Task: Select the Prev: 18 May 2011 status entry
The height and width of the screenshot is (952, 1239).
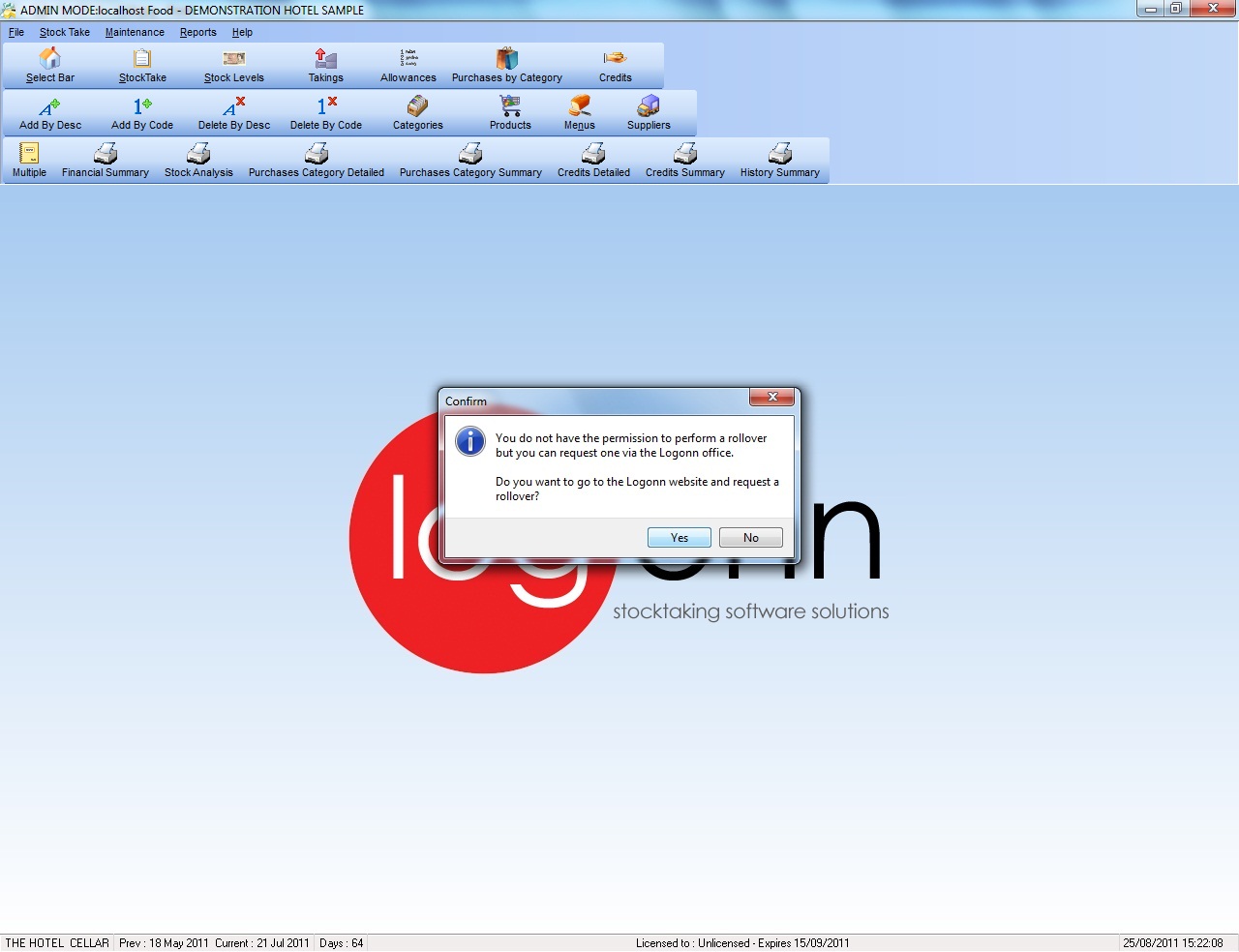Action: tap(164, 943)
